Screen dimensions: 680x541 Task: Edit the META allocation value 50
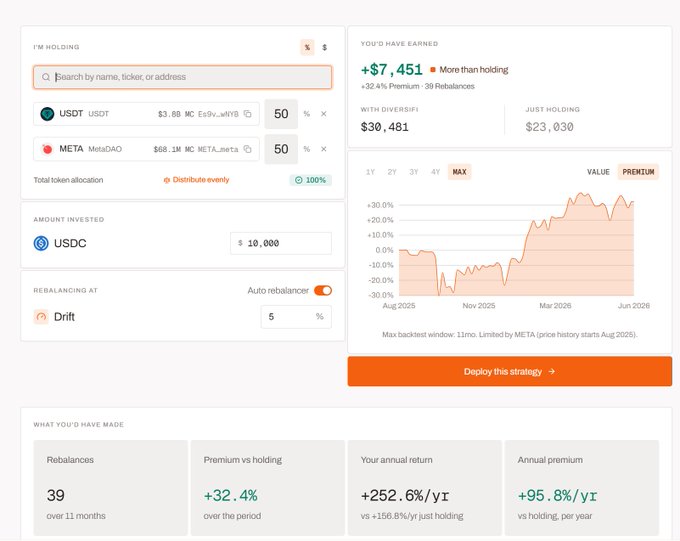pos(281,149)
